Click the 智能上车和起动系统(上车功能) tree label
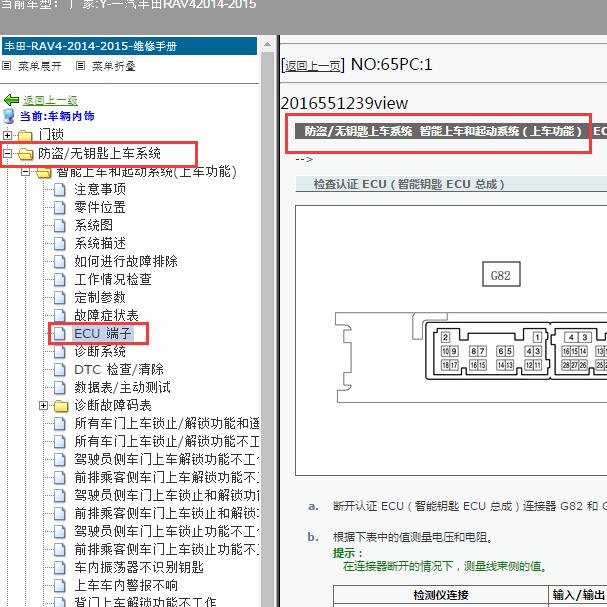 click(x=146, y=171)
